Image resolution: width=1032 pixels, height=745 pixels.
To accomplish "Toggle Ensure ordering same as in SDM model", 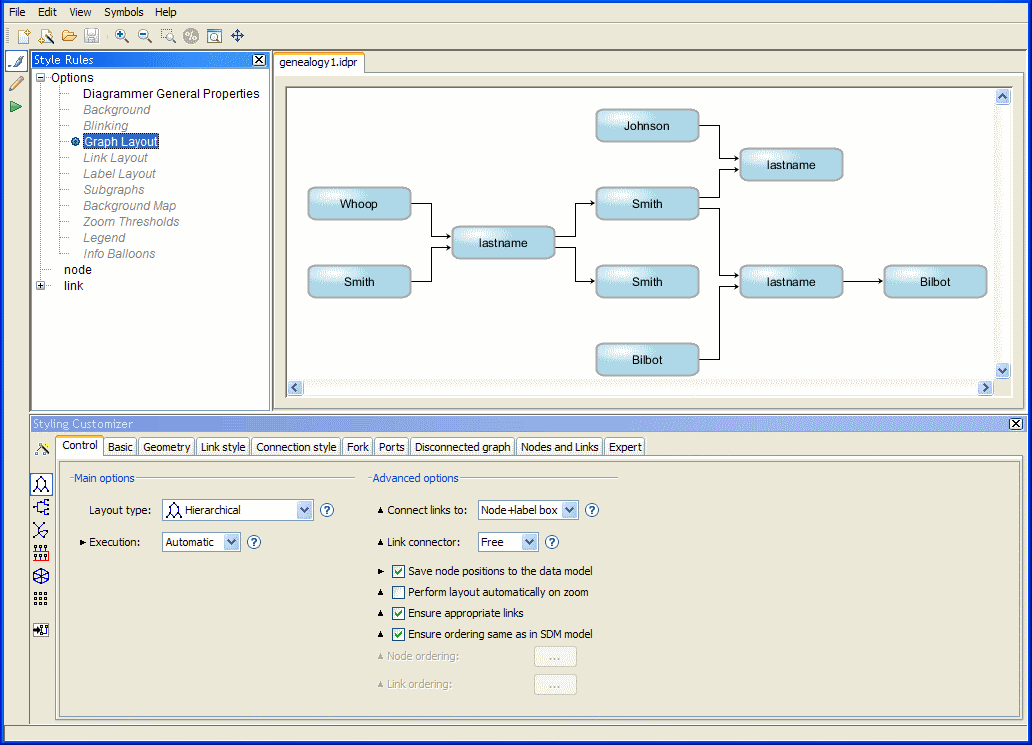I will 398,634.
